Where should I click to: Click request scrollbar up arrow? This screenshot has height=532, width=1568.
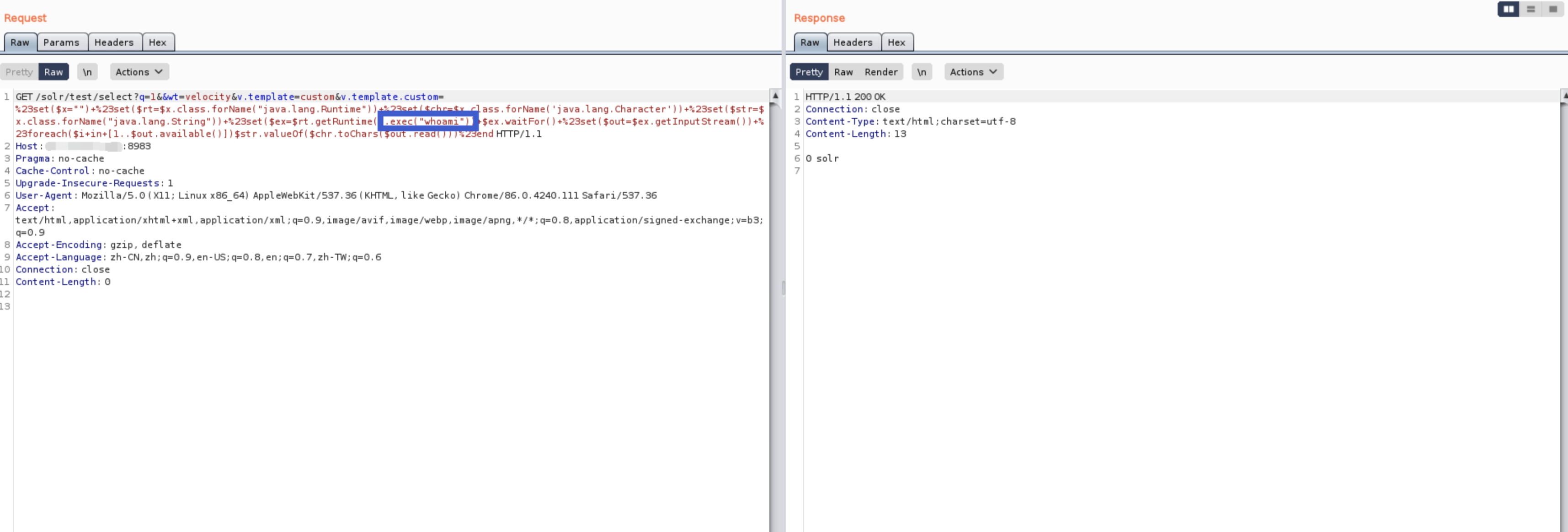point(775,96)
